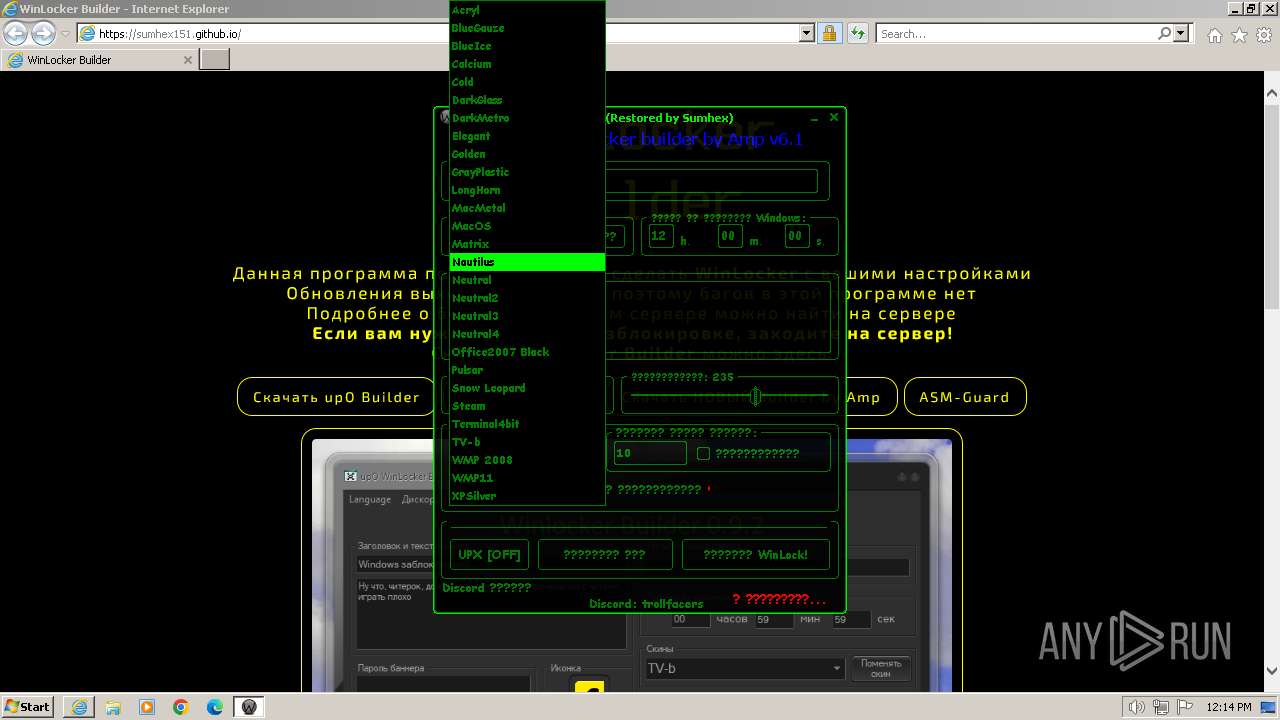Viewport: 1280px width, 720px height.
Task: Pick the Pulsar skin entry
Action: coord(527,370)
